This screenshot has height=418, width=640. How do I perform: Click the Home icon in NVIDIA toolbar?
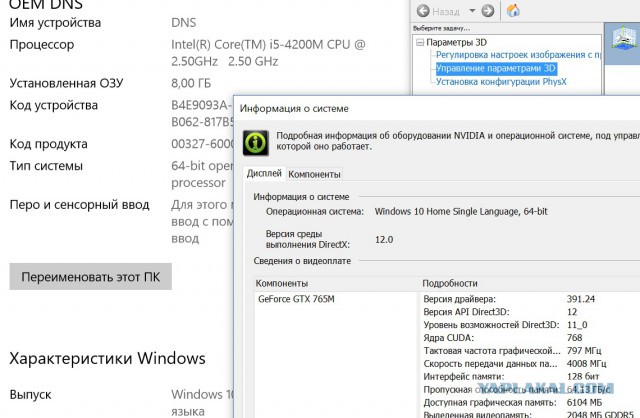(x=513, y=11)
